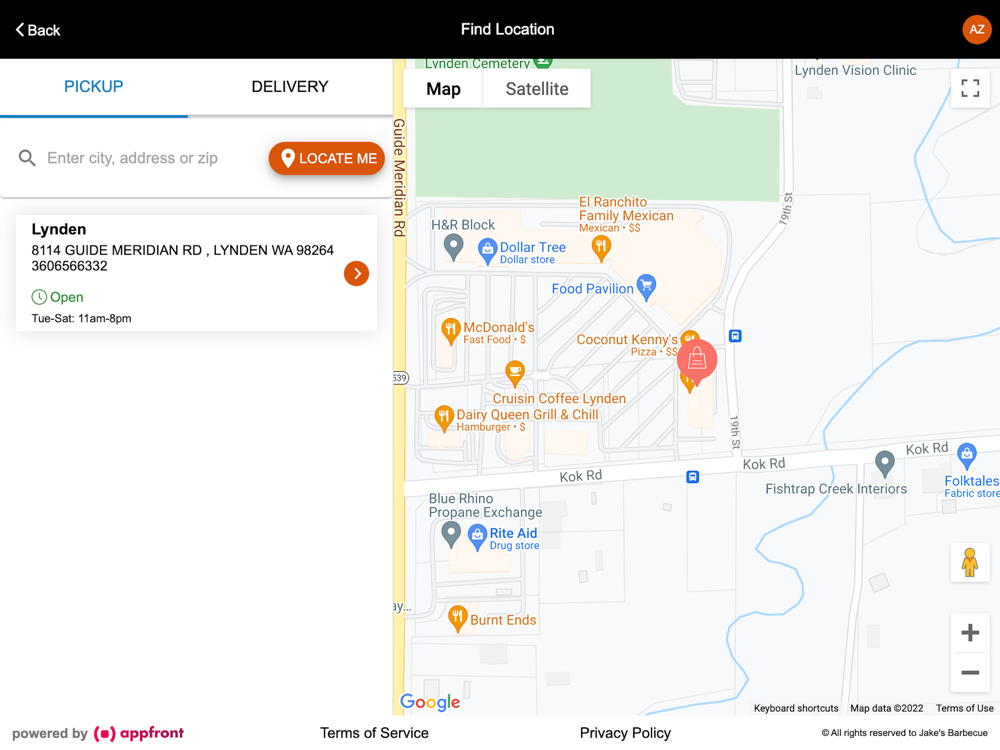Click the Dollar Tree store pin
Viewport: 1000px width, 750px height.
[x=488, y=251]
